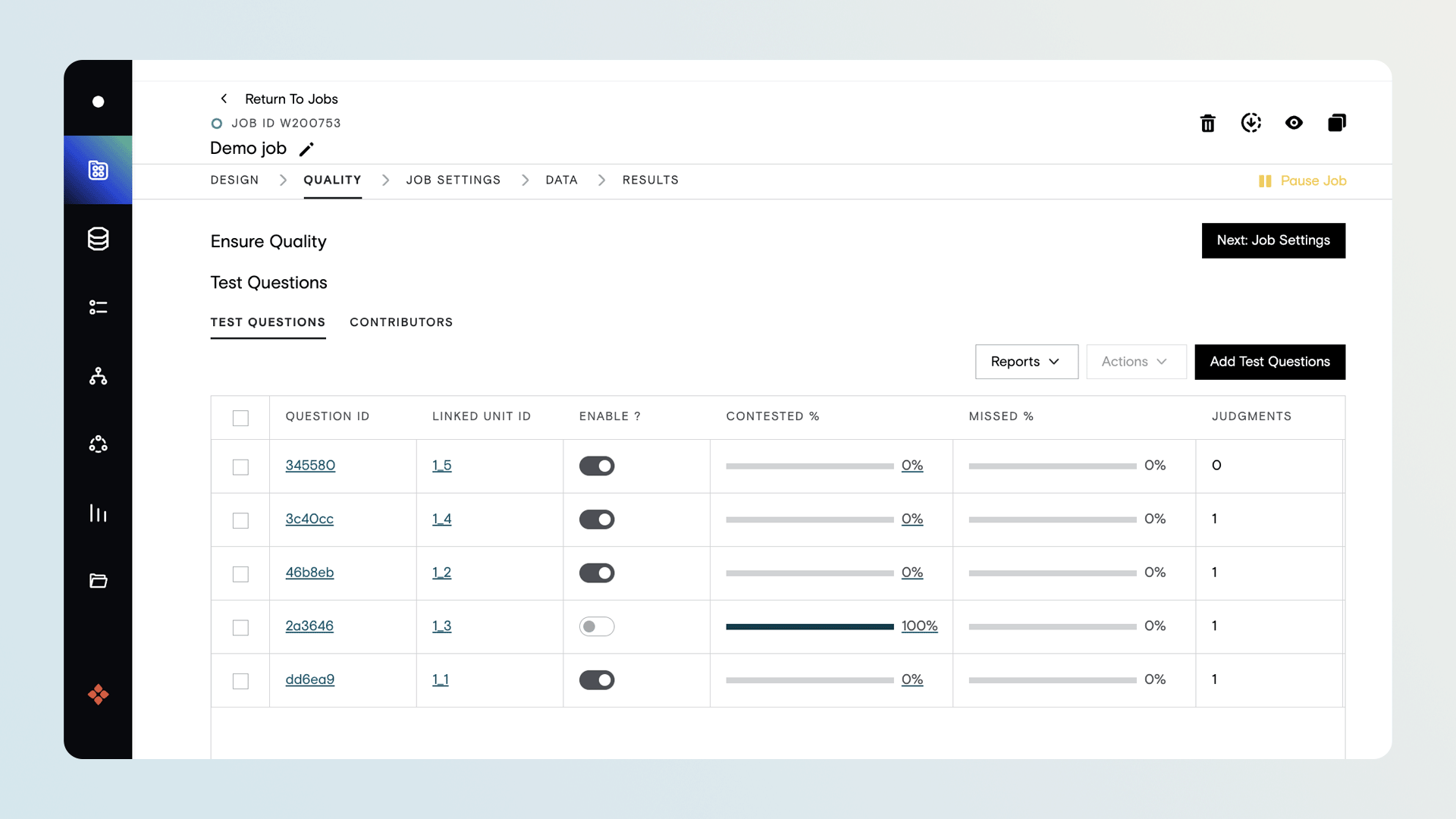
Task: Click the Add Test Questions button
Action: pyautogui.click(x=1269, y=362)
